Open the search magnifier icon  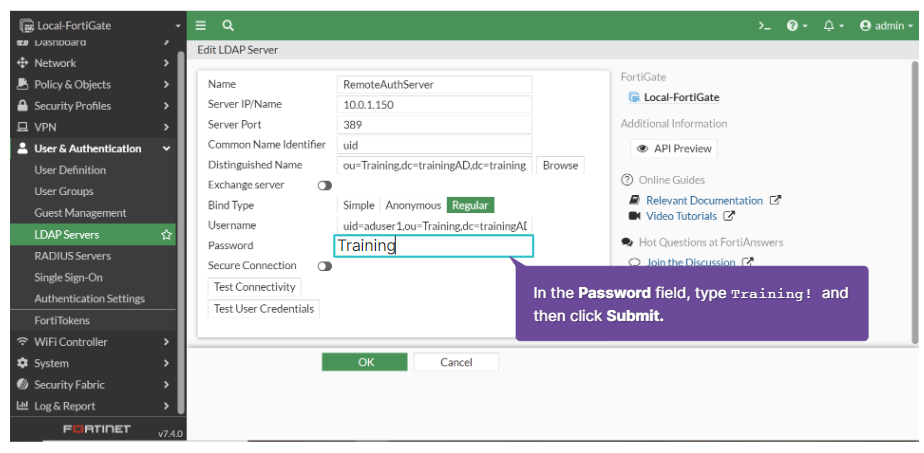(x=227, y=25)
